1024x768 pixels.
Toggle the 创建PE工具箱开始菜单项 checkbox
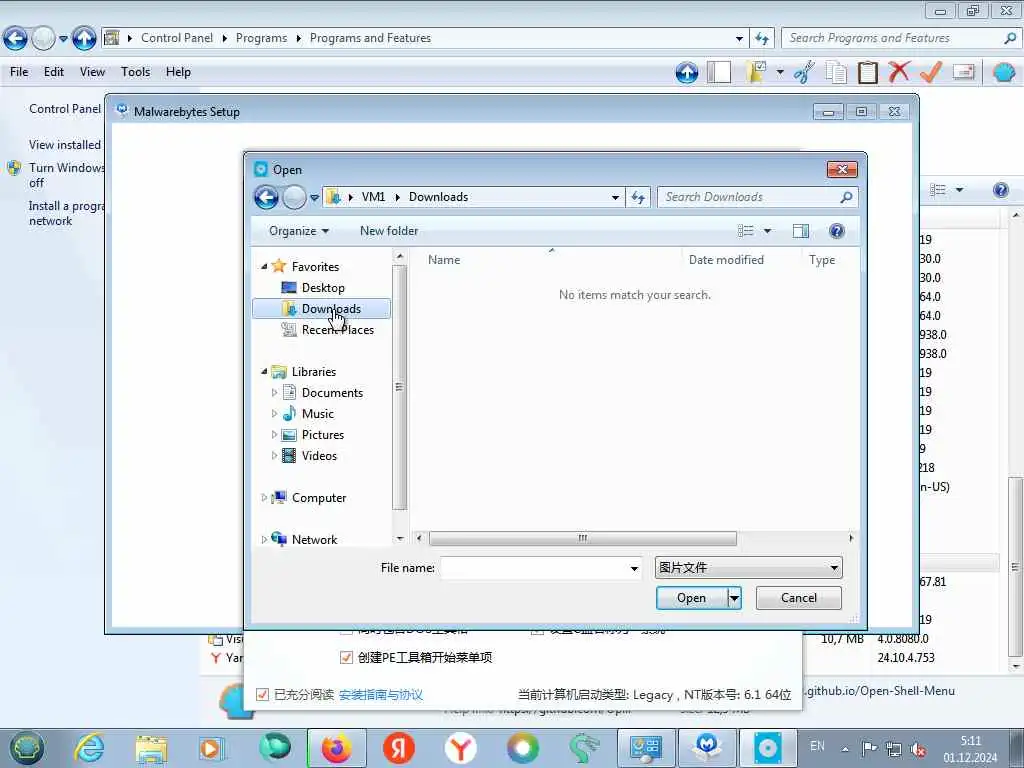(346, 658)
